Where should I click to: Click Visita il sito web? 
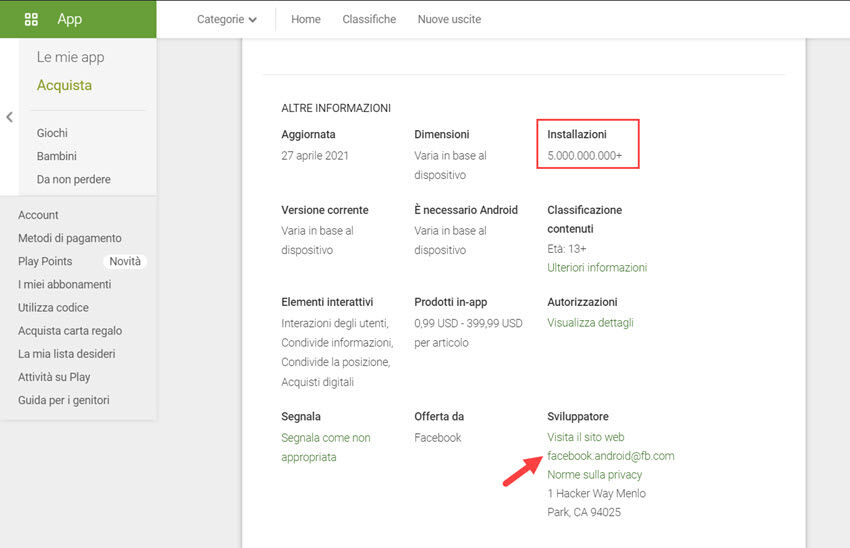coord(585,437)
